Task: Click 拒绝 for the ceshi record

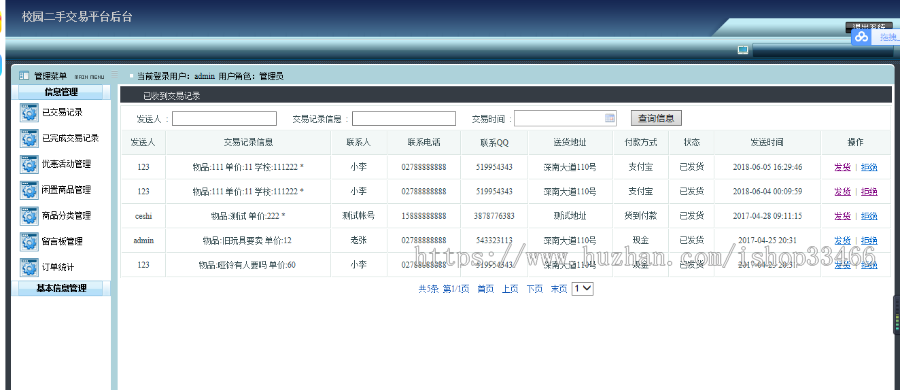Action: pyautogui.click(x=869, y=217)
